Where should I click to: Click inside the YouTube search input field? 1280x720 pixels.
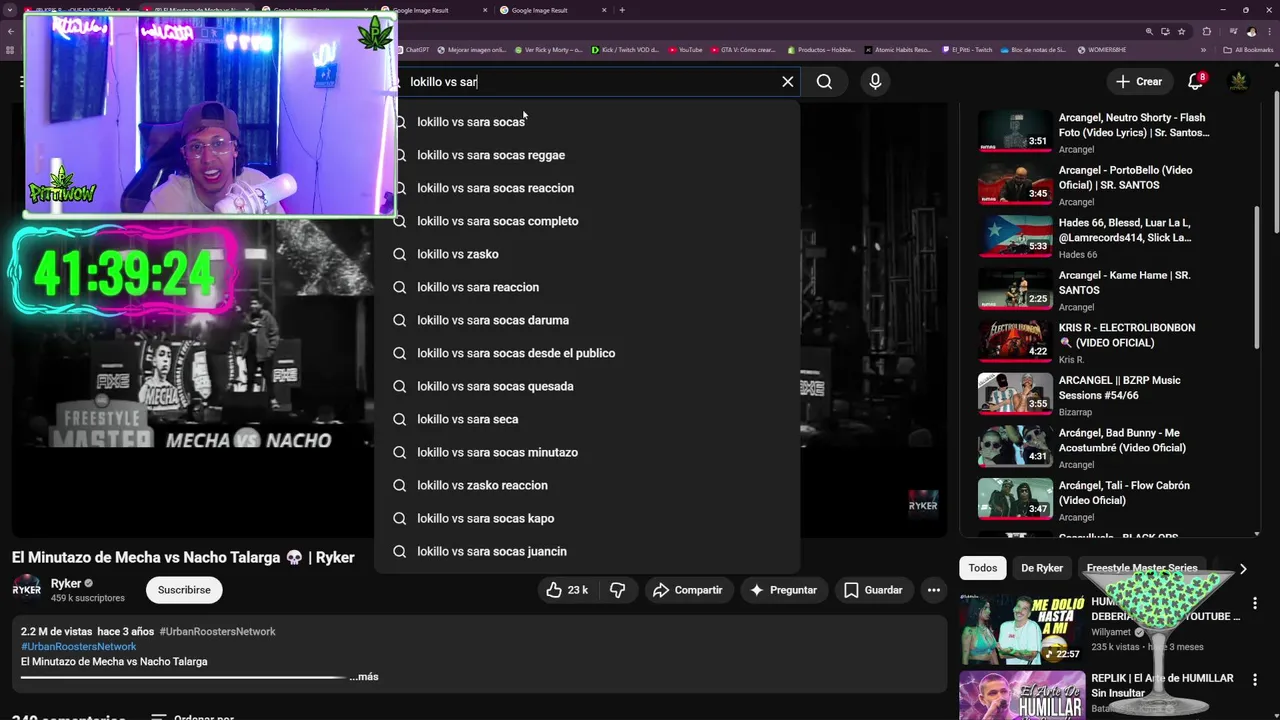pos(590,82)
